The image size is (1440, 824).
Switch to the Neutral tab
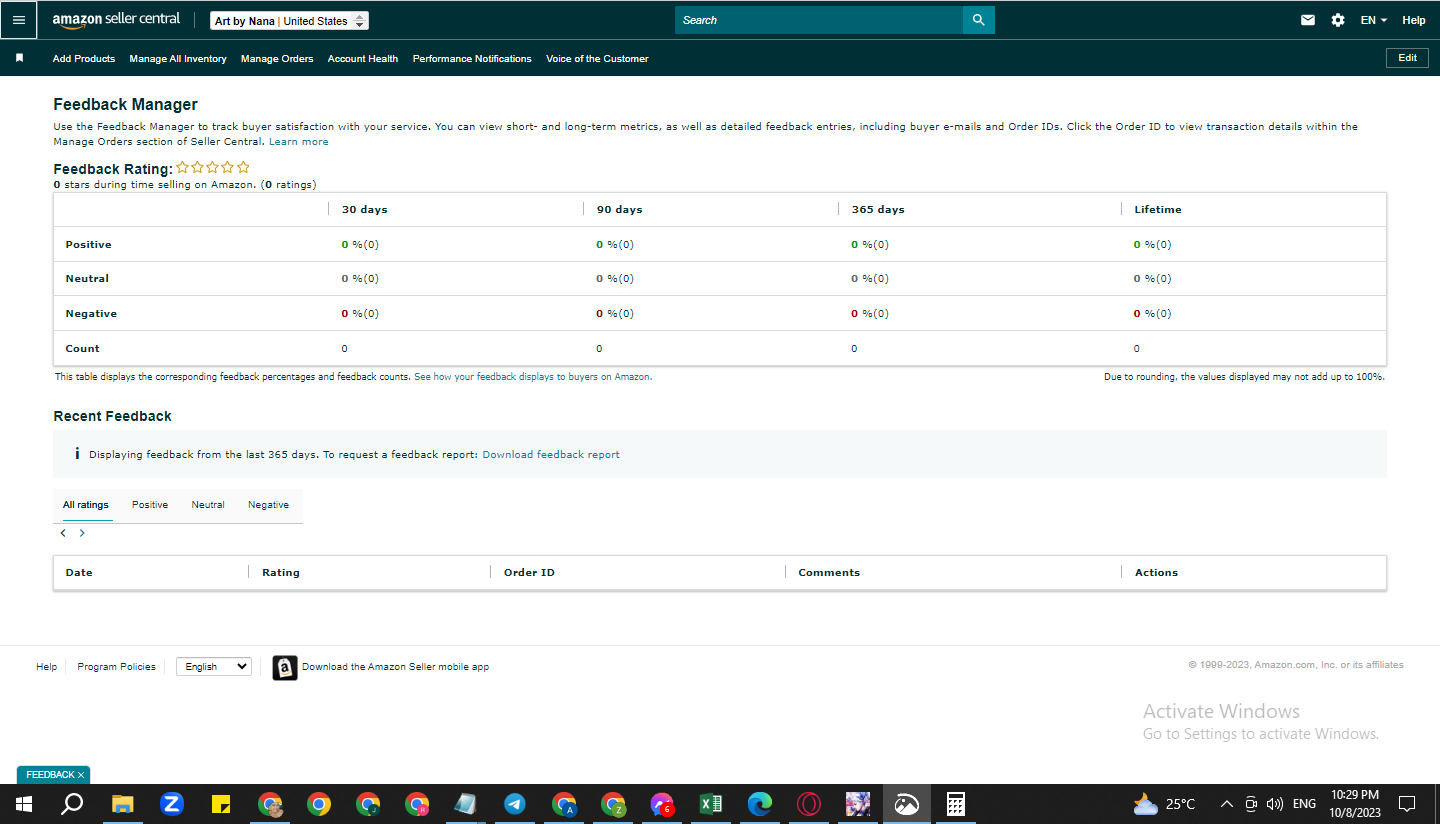[x=208, y=505]
